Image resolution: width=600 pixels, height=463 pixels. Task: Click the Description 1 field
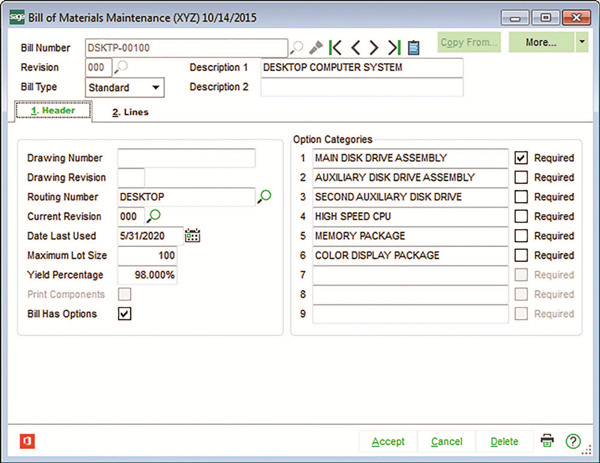(362, 67)
